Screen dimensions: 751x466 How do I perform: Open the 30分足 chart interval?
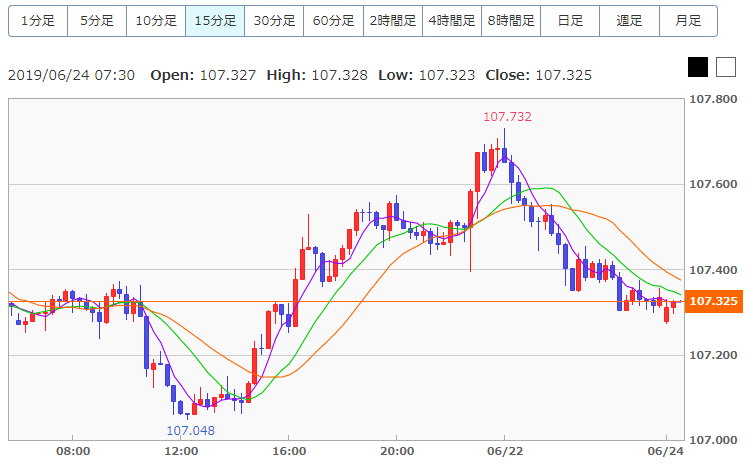point(274,21)
